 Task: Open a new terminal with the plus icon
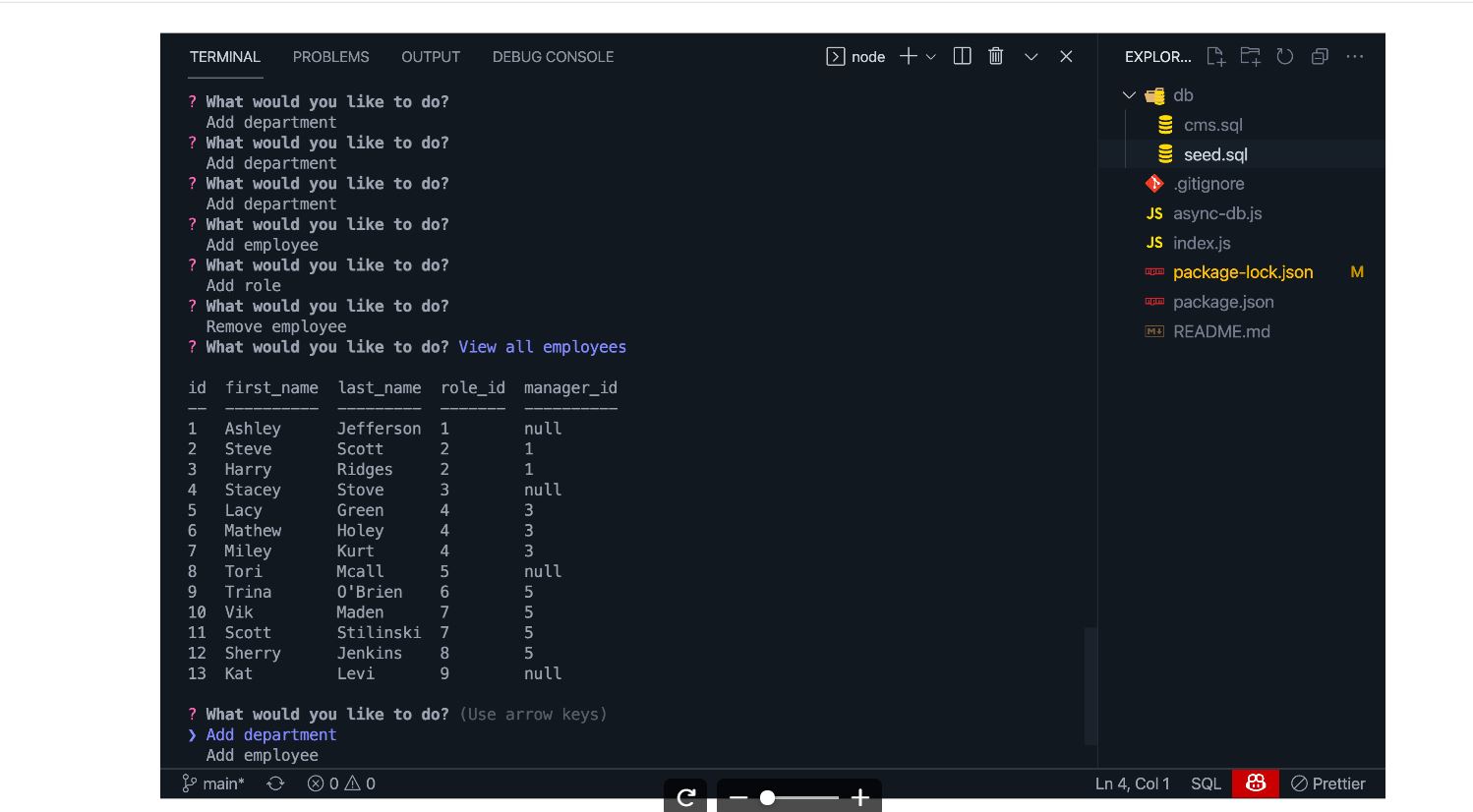click(x=907, y=56)
